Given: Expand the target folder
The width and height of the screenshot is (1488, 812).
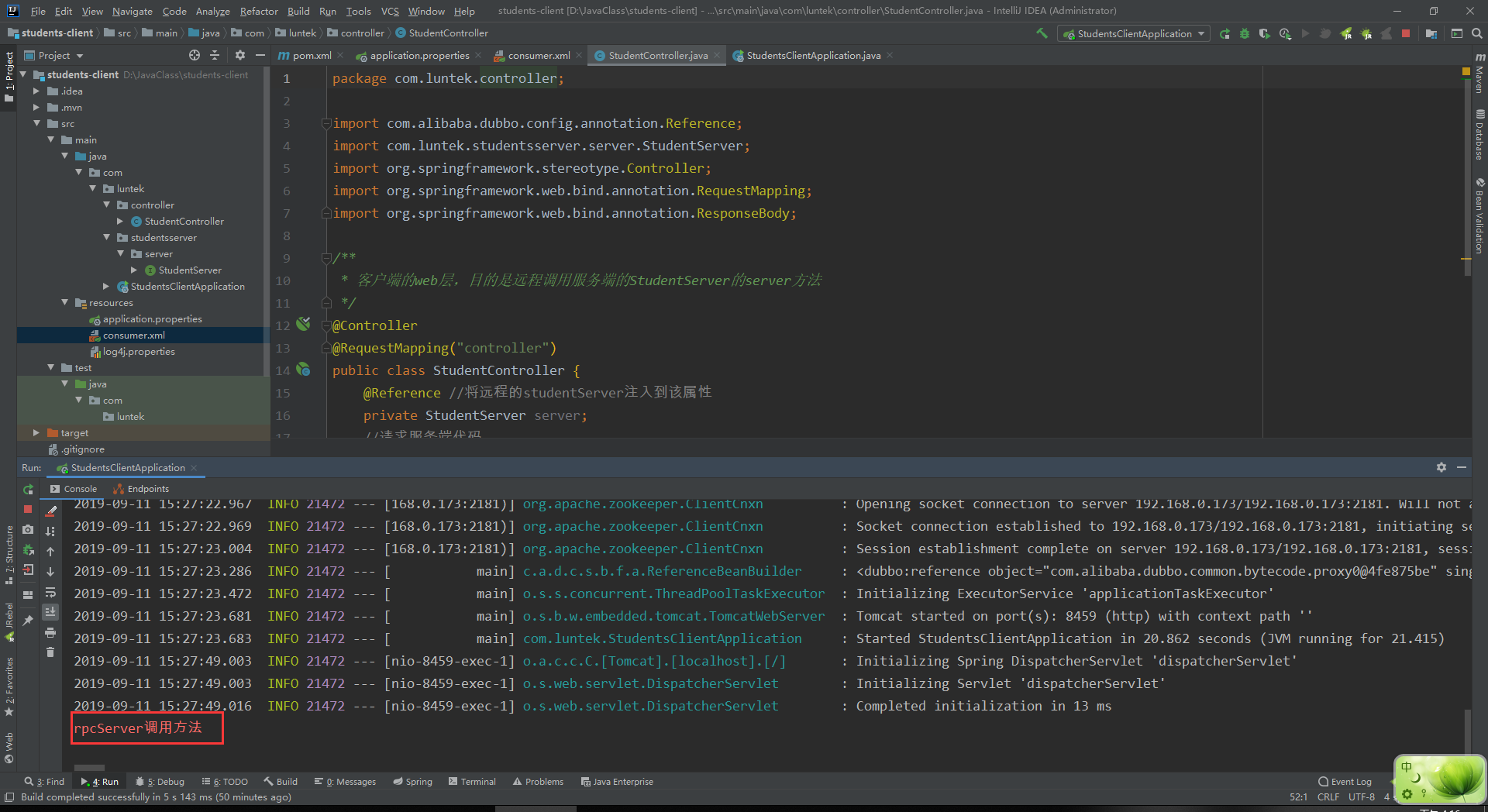Looking at the screenshot, I should tap(36, 432).
